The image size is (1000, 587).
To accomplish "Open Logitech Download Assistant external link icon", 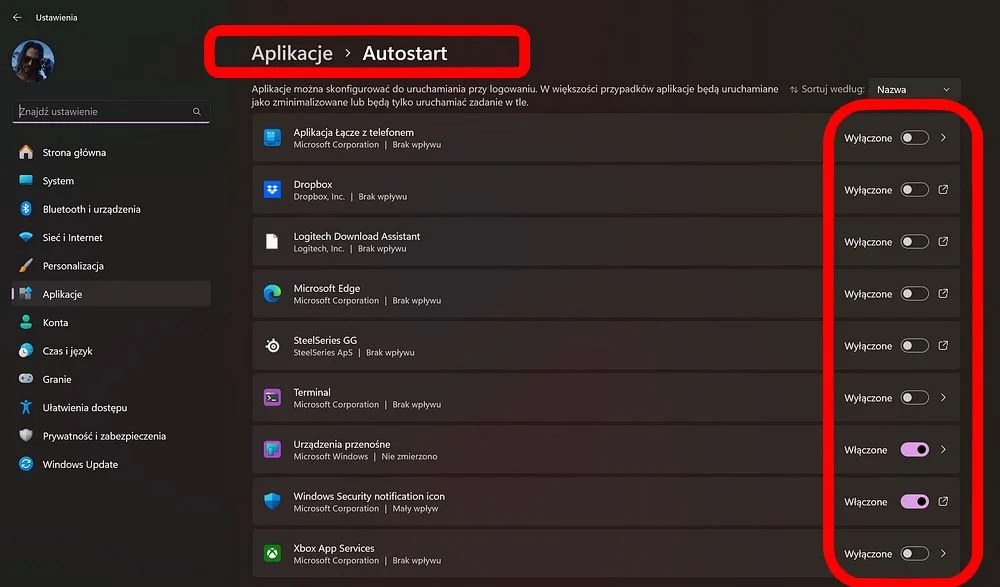I will click(943, 241).
